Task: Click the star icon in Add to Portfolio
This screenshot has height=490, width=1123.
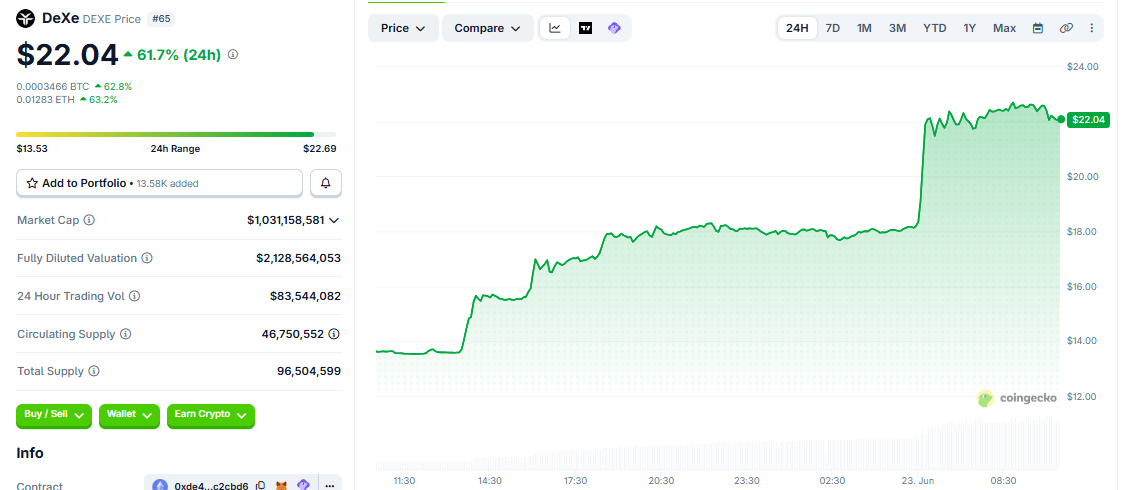Action: [32, 183]
